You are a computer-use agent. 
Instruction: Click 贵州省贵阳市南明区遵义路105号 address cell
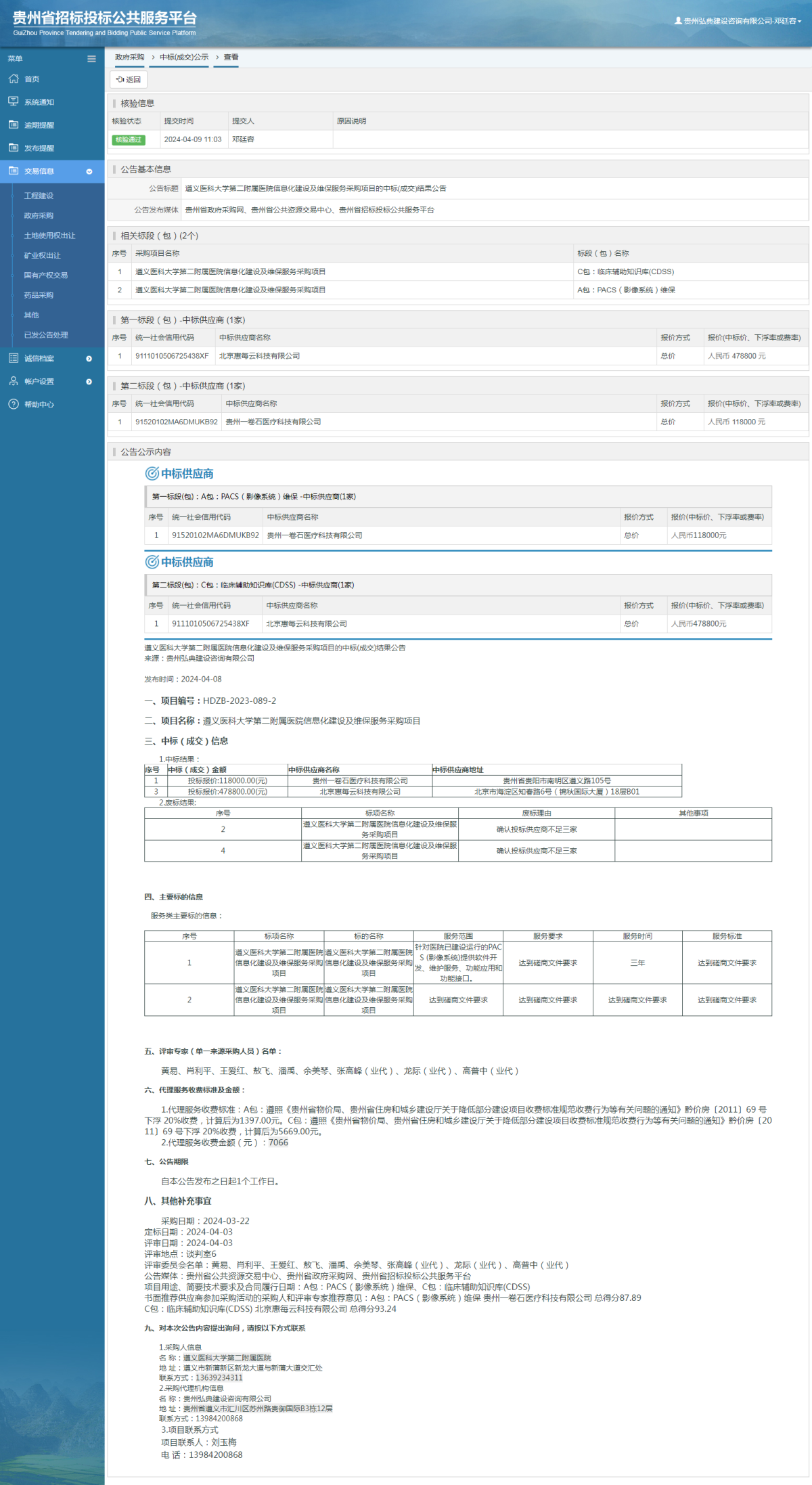(x=557, y=780)
